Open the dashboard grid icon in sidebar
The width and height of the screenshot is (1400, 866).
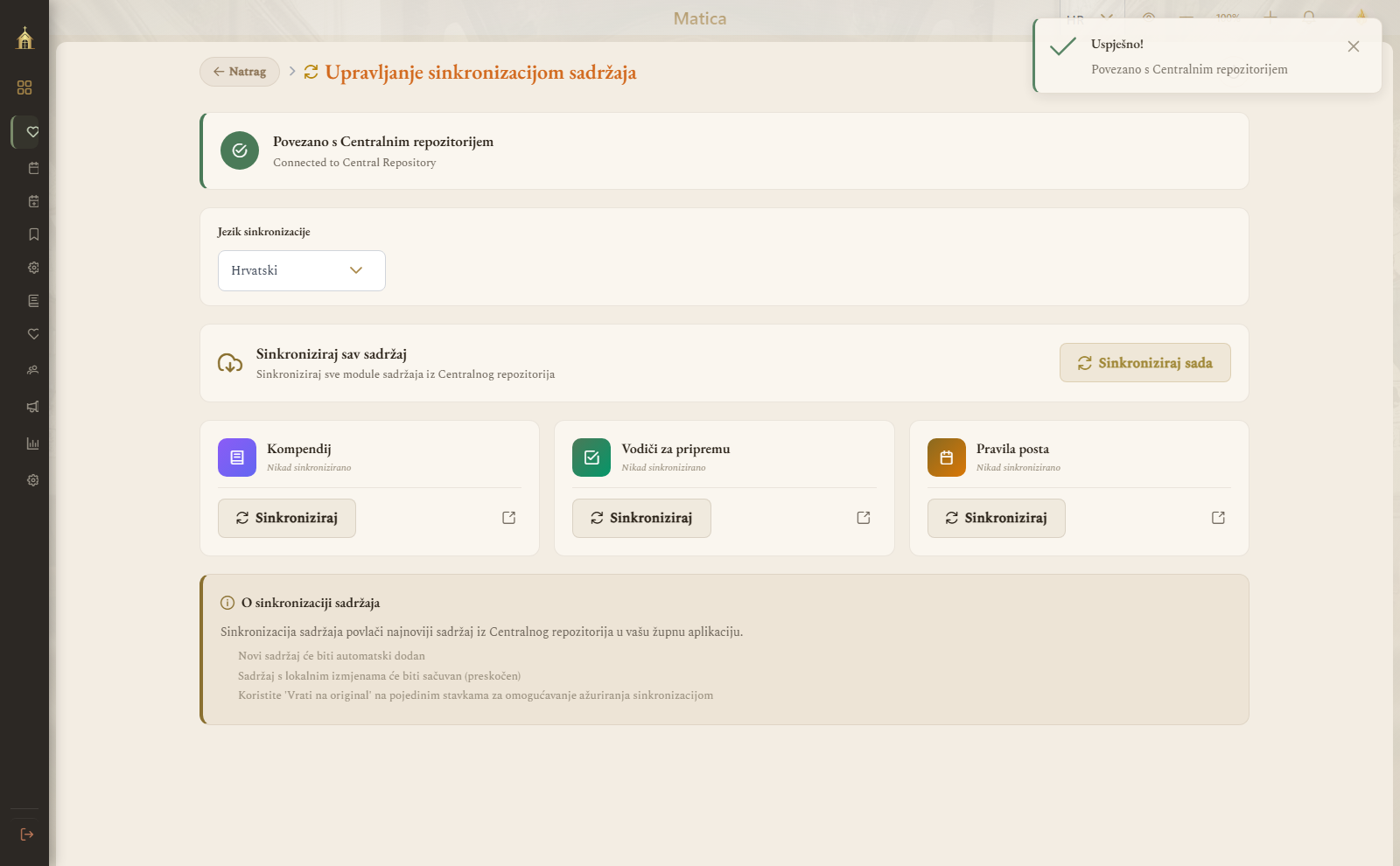[x=24, y=87]
